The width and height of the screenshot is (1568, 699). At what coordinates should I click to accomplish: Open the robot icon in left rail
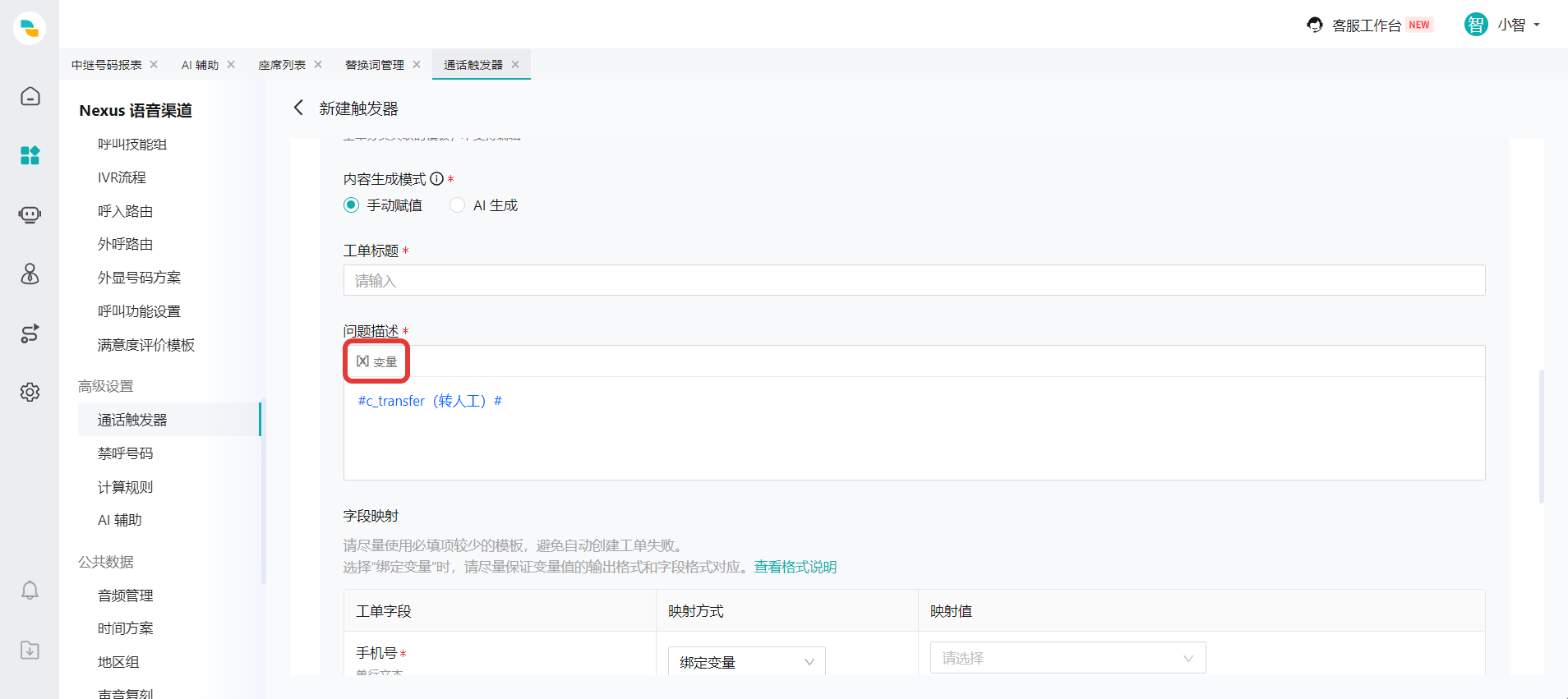30,214
